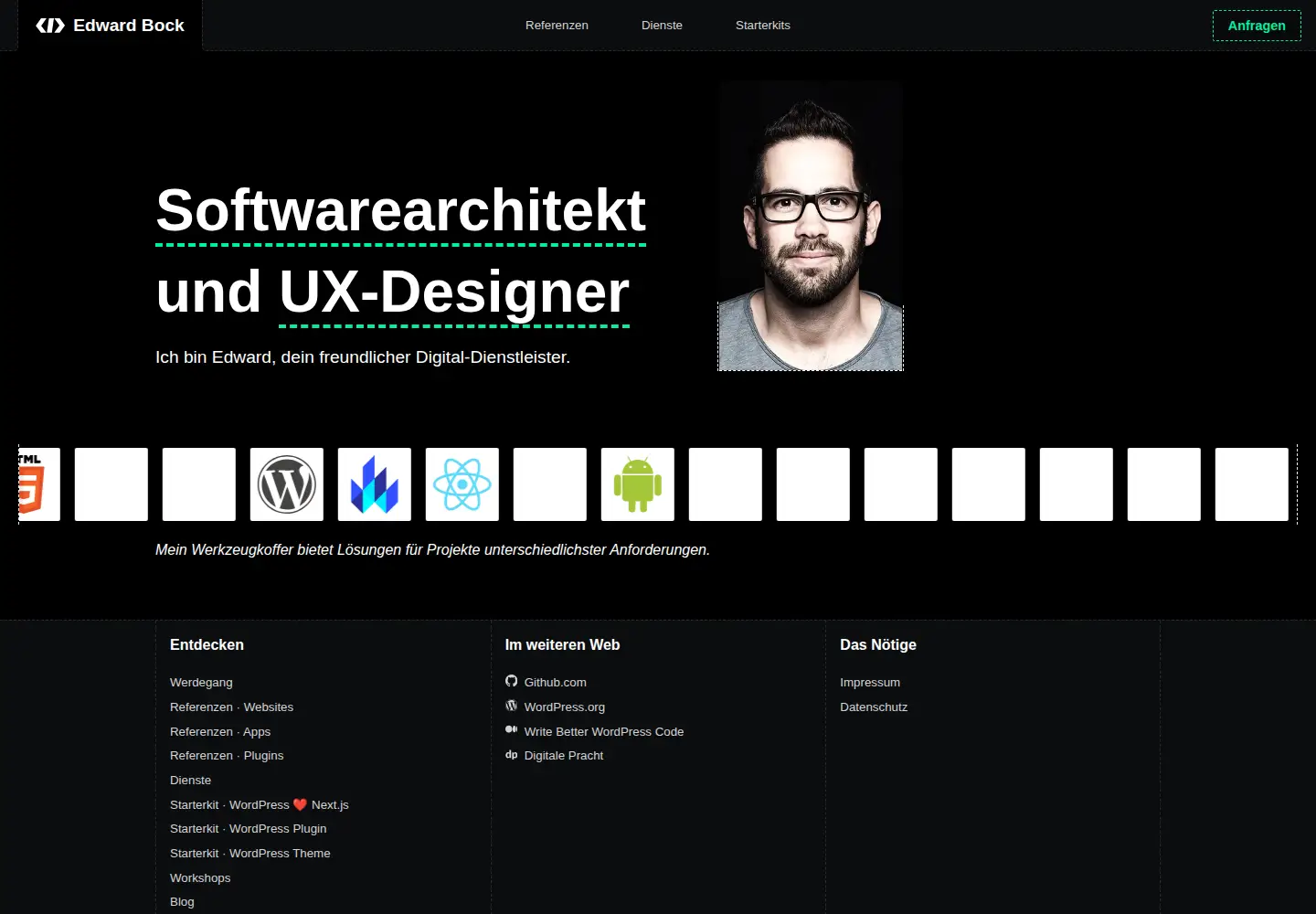Open the Blog footer link
The image size is (1316, 914).
(x=182, y=902)
